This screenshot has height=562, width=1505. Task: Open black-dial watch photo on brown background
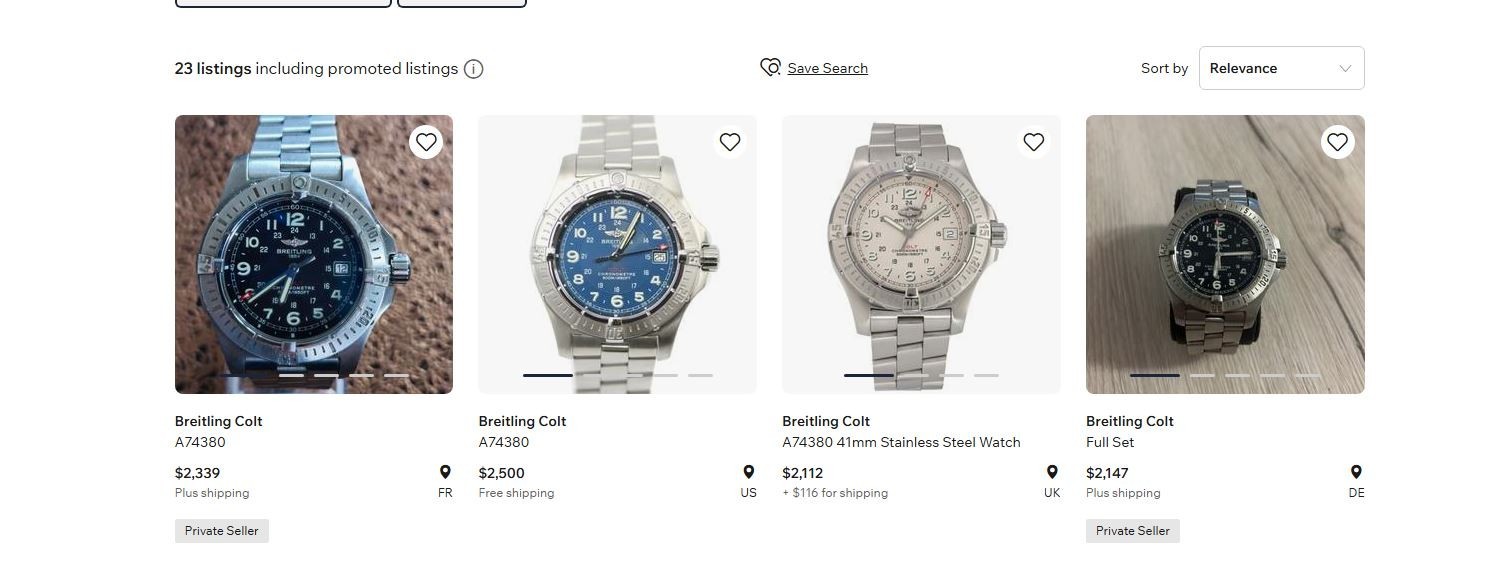tap(314, 254)
